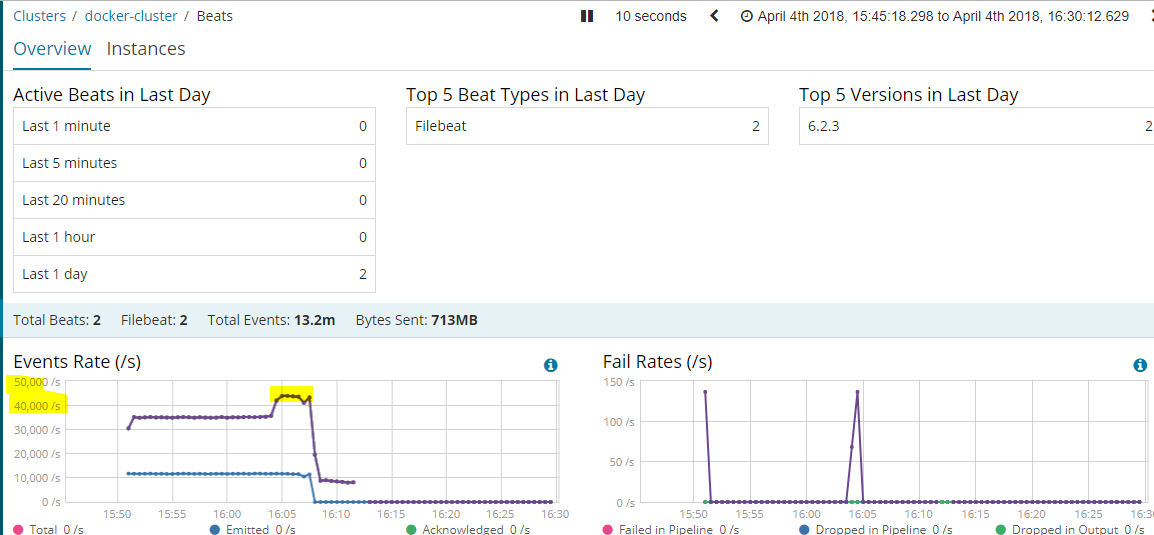The height and width of the screenshot is (535, 1154).
Task: Open the 10 seconds refresh interval
Action: tap(651, 16)
